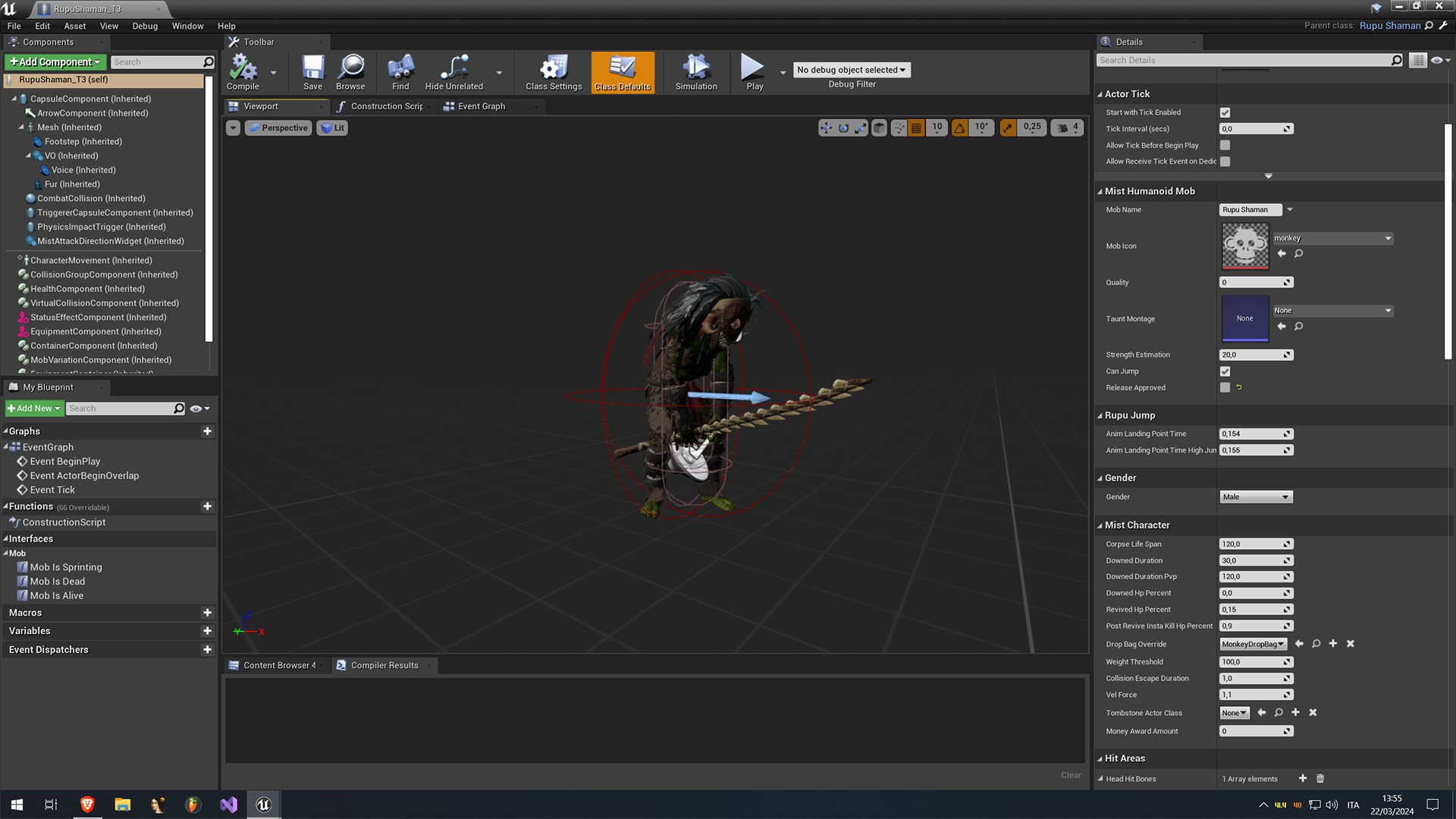The height and width of the screenshot is (819, 1456).
Task: Disable Start with Tick Enabled checkbox
Action: coord(1225,112)
